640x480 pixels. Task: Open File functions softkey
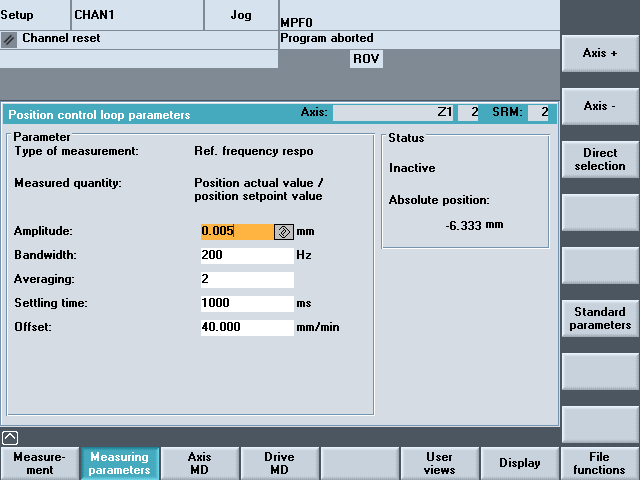tap(600, 463)
